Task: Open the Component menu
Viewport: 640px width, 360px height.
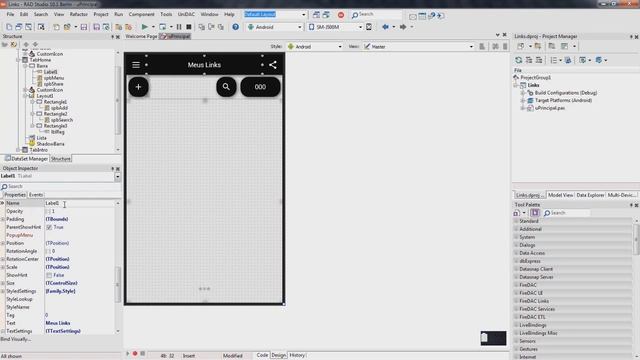Action: pos(142,14)
